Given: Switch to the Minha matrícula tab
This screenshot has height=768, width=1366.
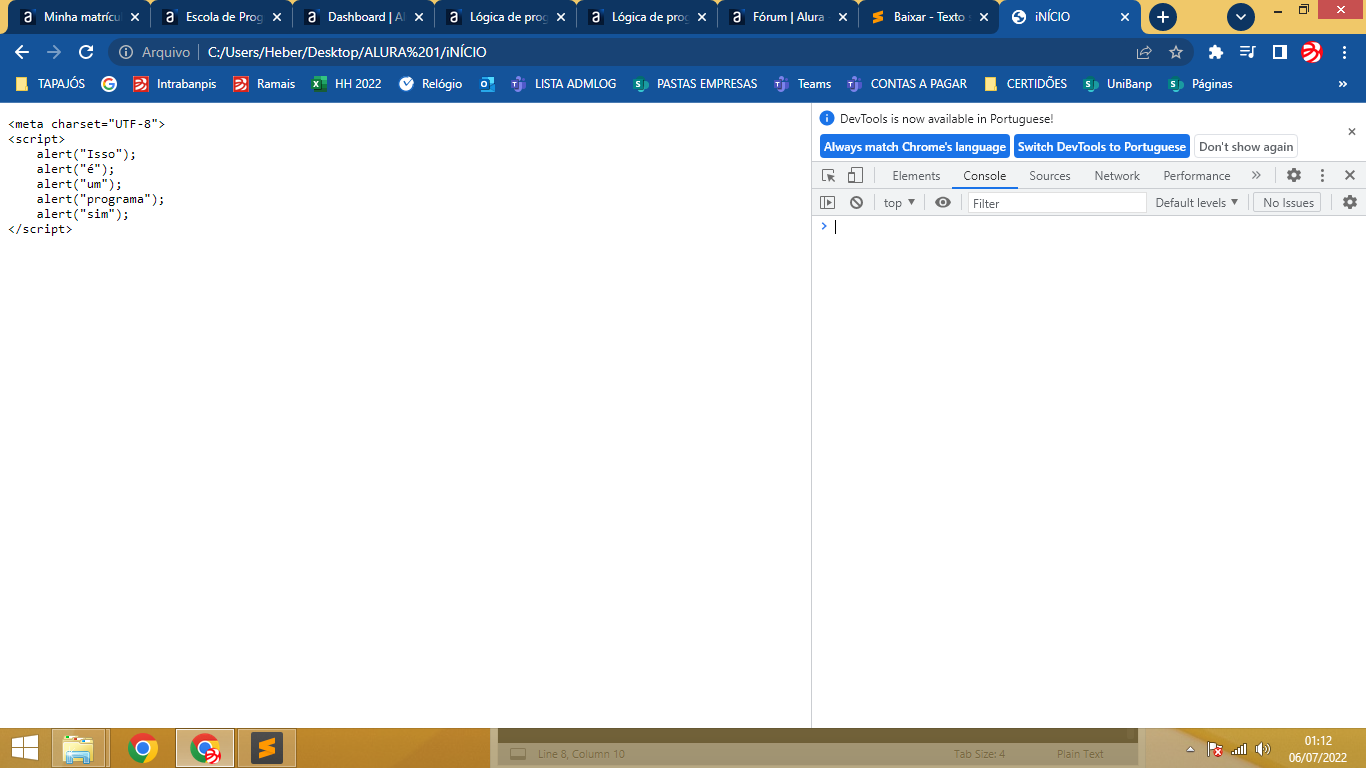Looking at the screenshot, I should (80, 17).
